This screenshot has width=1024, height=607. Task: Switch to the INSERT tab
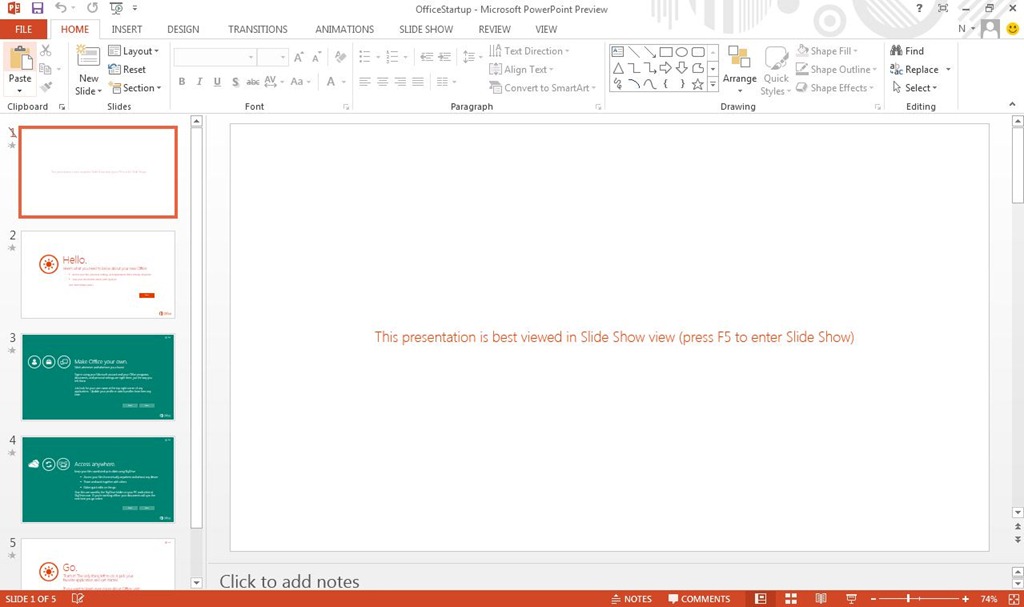127,29
